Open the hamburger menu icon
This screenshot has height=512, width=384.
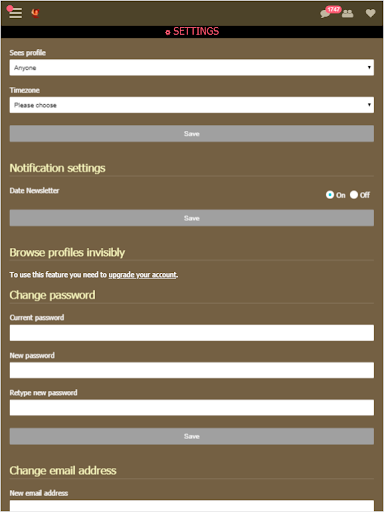tap(15, 13)
